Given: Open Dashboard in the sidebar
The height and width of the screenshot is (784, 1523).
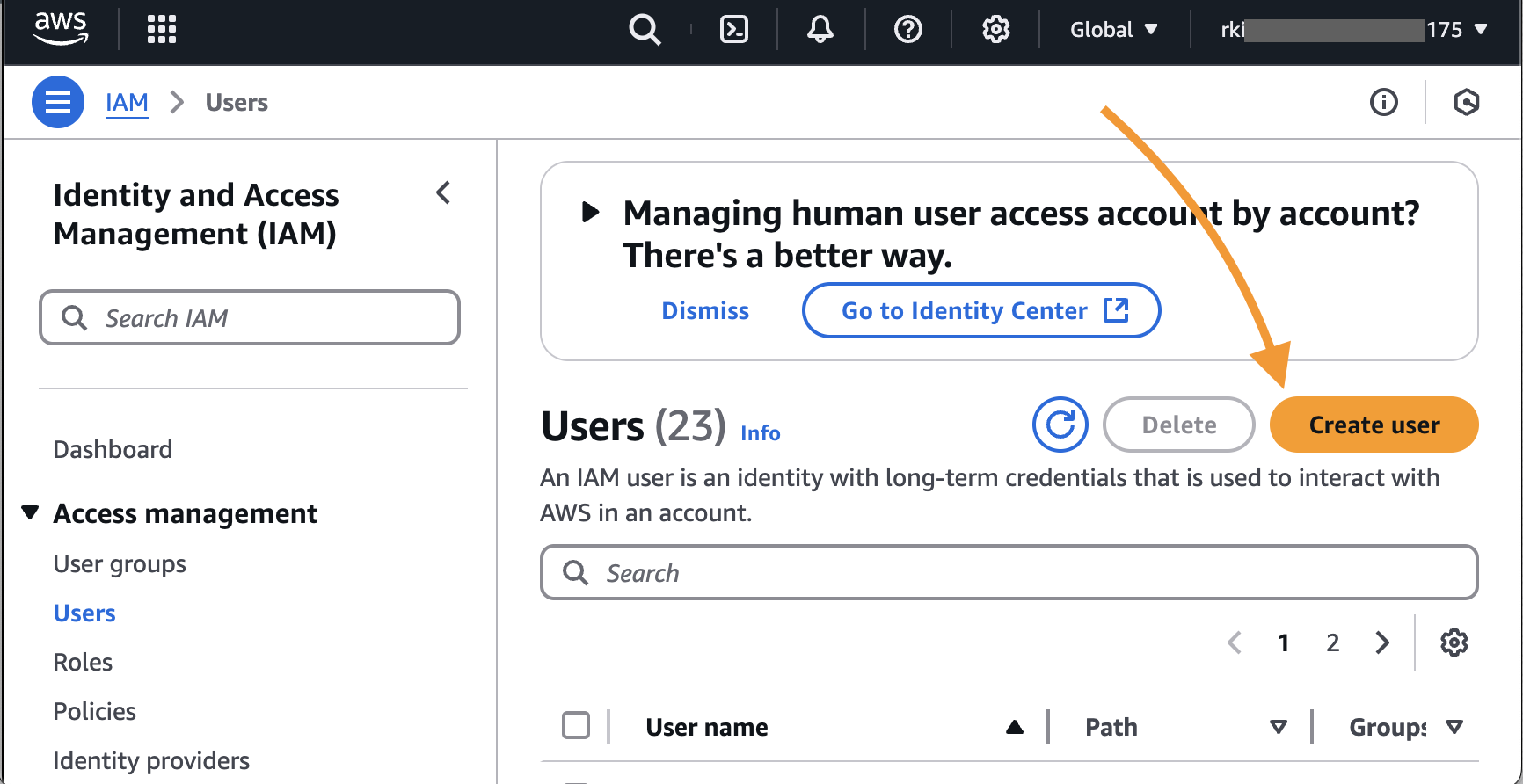Looking at the screenshot, I should (113, 449).
